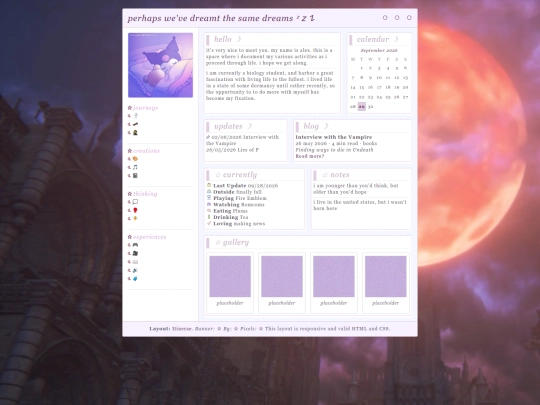Open the second gallery placeholder image

click(282, 276)
